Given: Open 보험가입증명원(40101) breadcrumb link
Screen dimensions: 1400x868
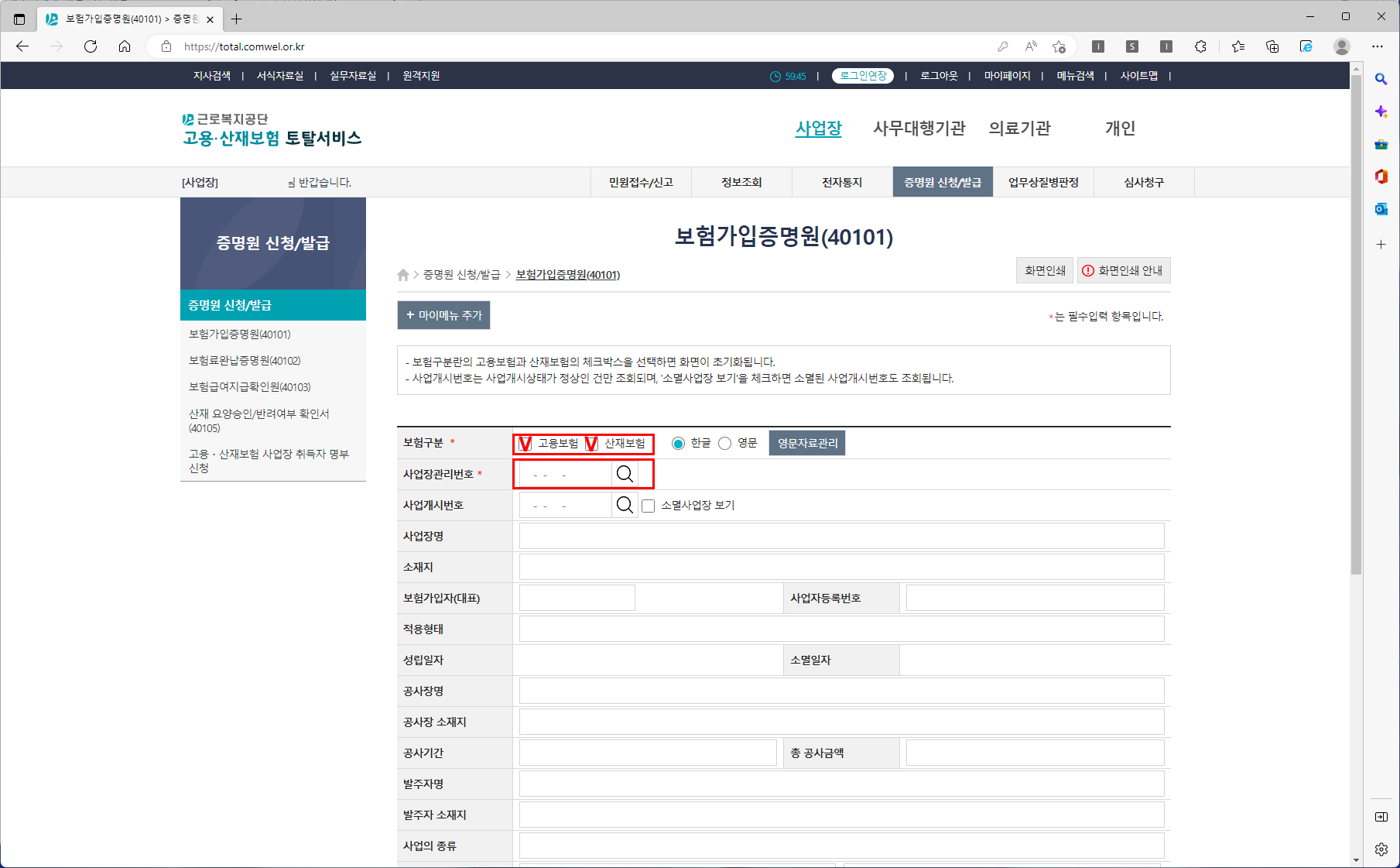Looking at the screenshot, I should point(568,275).
